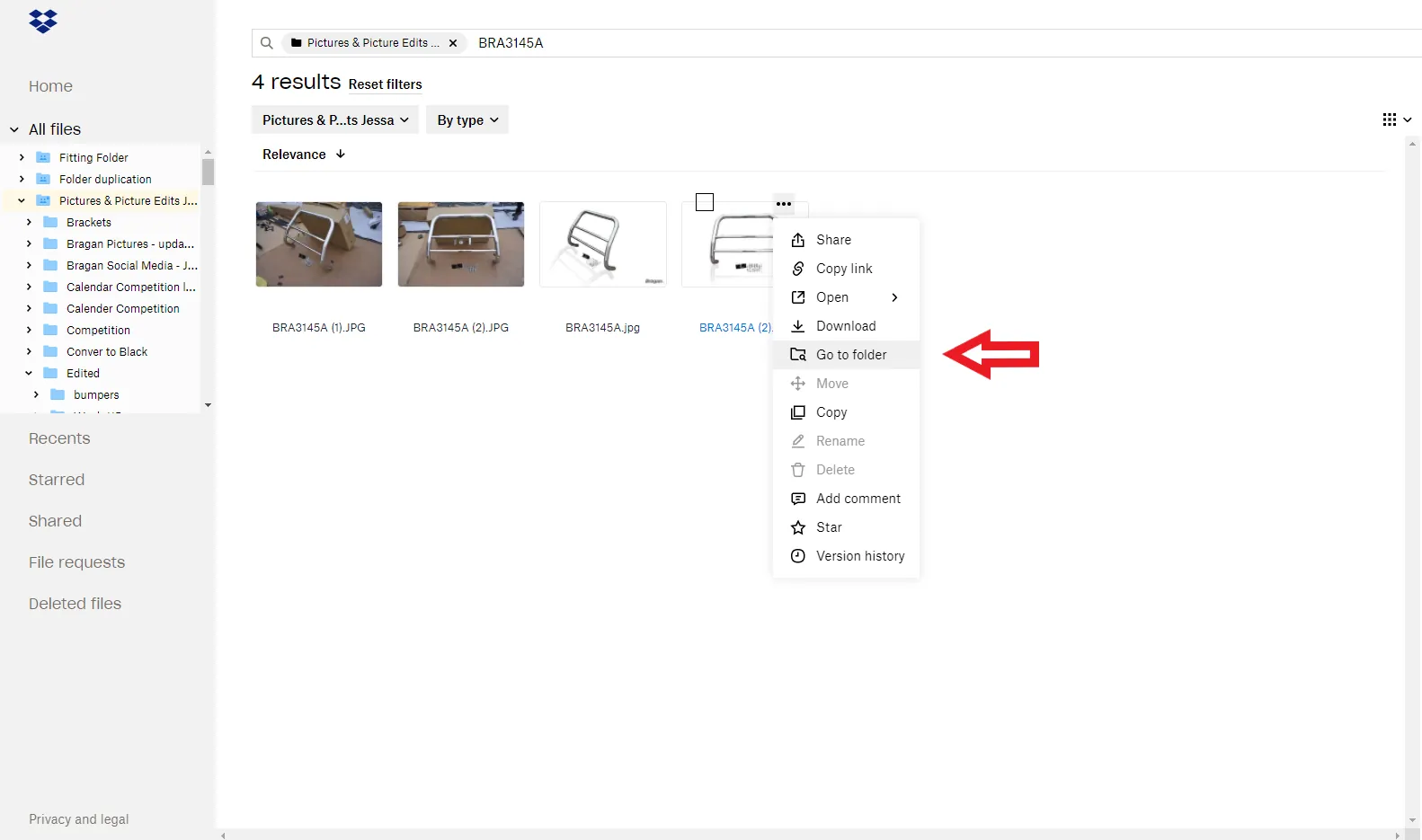Remove the Pictures & Picture Edits search chip

453,43
